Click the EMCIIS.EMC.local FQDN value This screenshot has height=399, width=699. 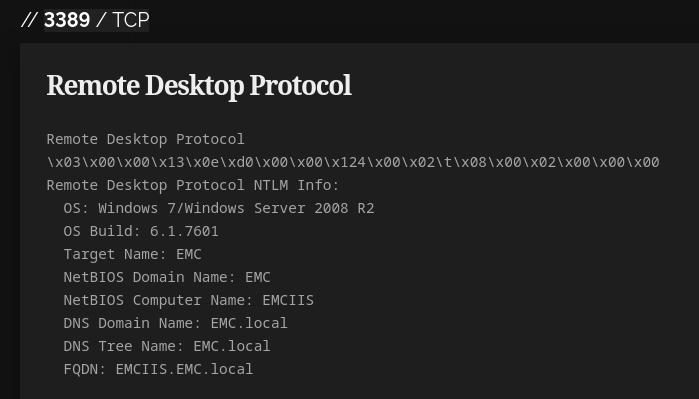click(184, 369)
